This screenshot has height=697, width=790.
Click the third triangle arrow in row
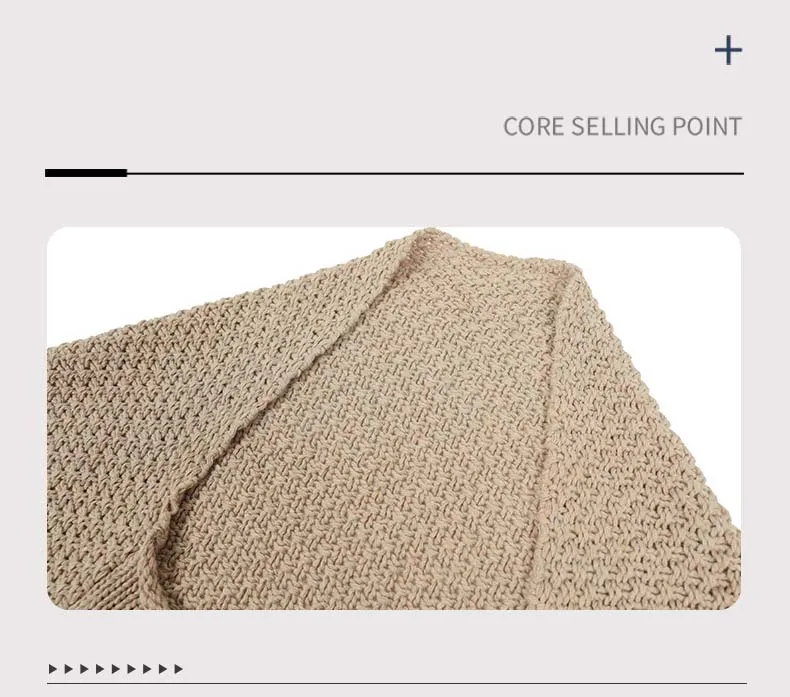click(x=84, y=669)
